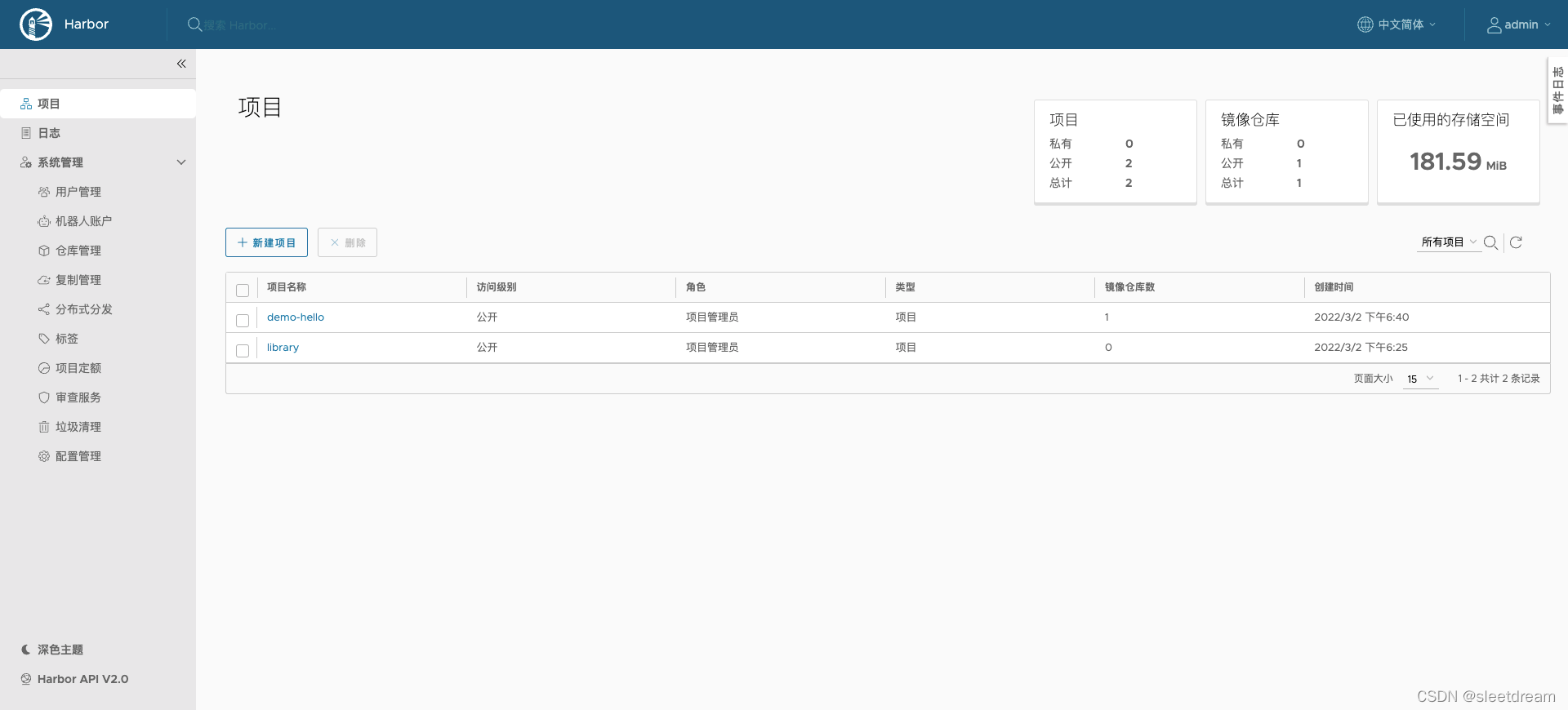Sort by 项目名称 column header
1568x710 pixels.
tap(287, 287)
